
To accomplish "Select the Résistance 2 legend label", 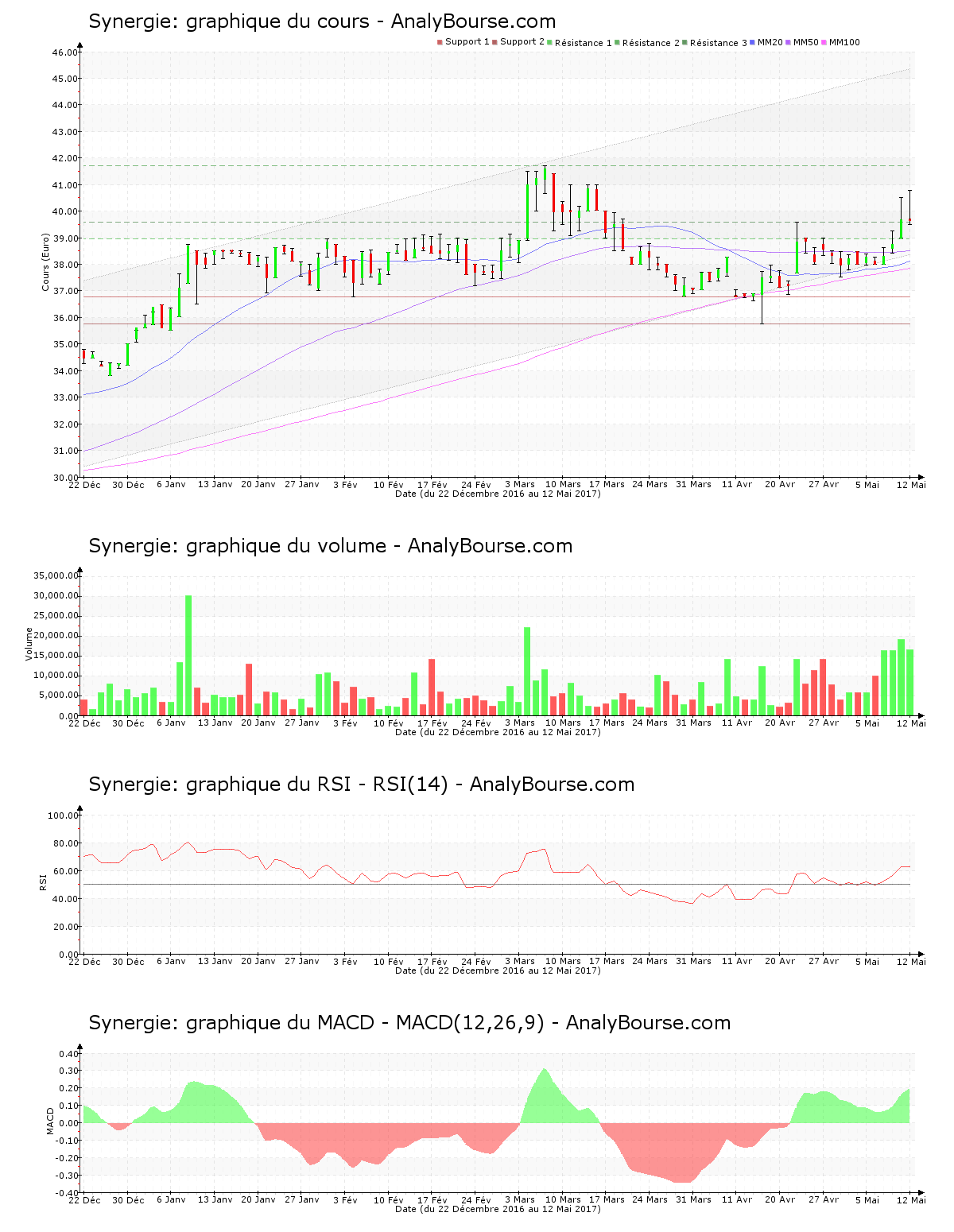I will 651,43.
